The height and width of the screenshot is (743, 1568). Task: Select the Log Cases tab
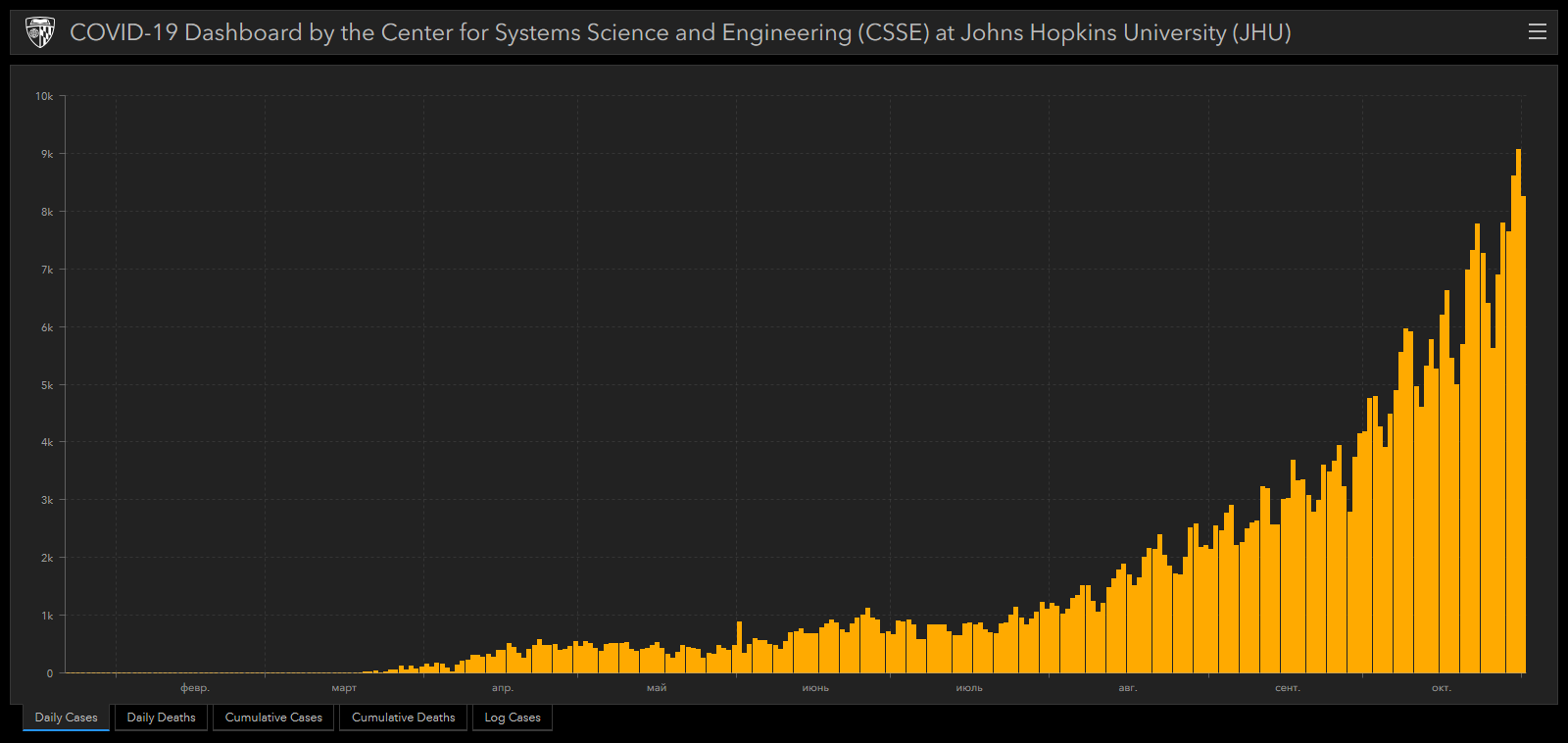(x=513, y=718)
